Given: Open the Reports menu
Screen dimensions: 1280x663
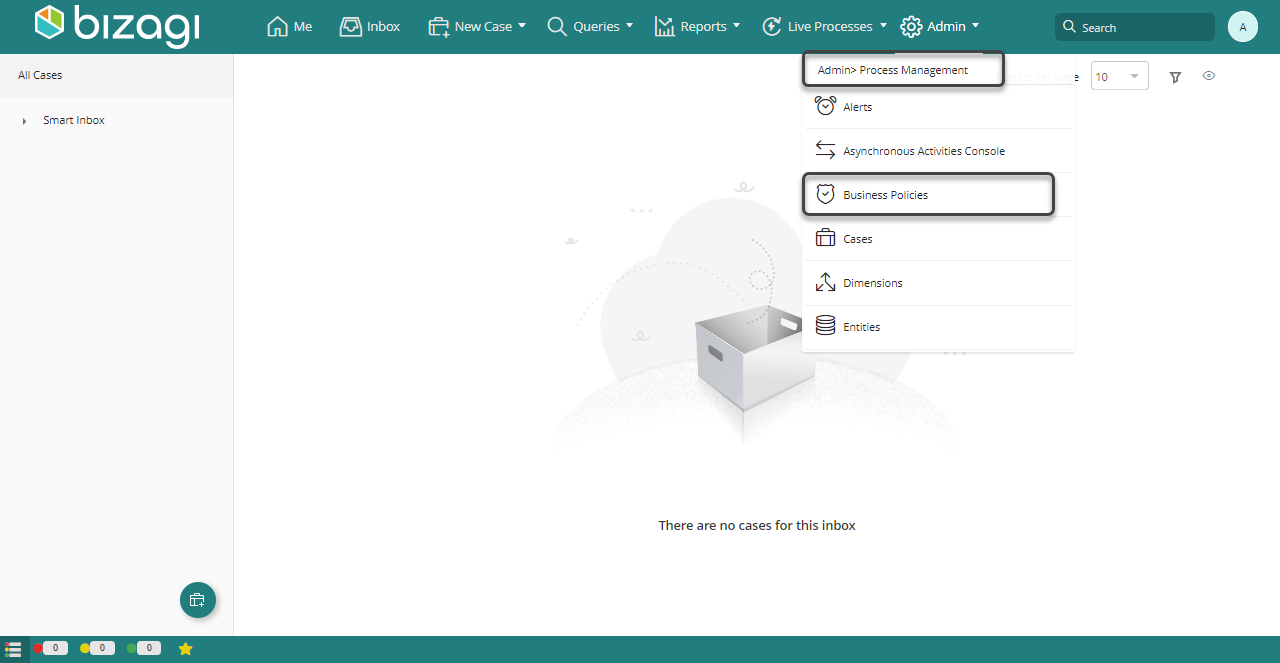Looking at the screenshot, I should click(697, 26).
